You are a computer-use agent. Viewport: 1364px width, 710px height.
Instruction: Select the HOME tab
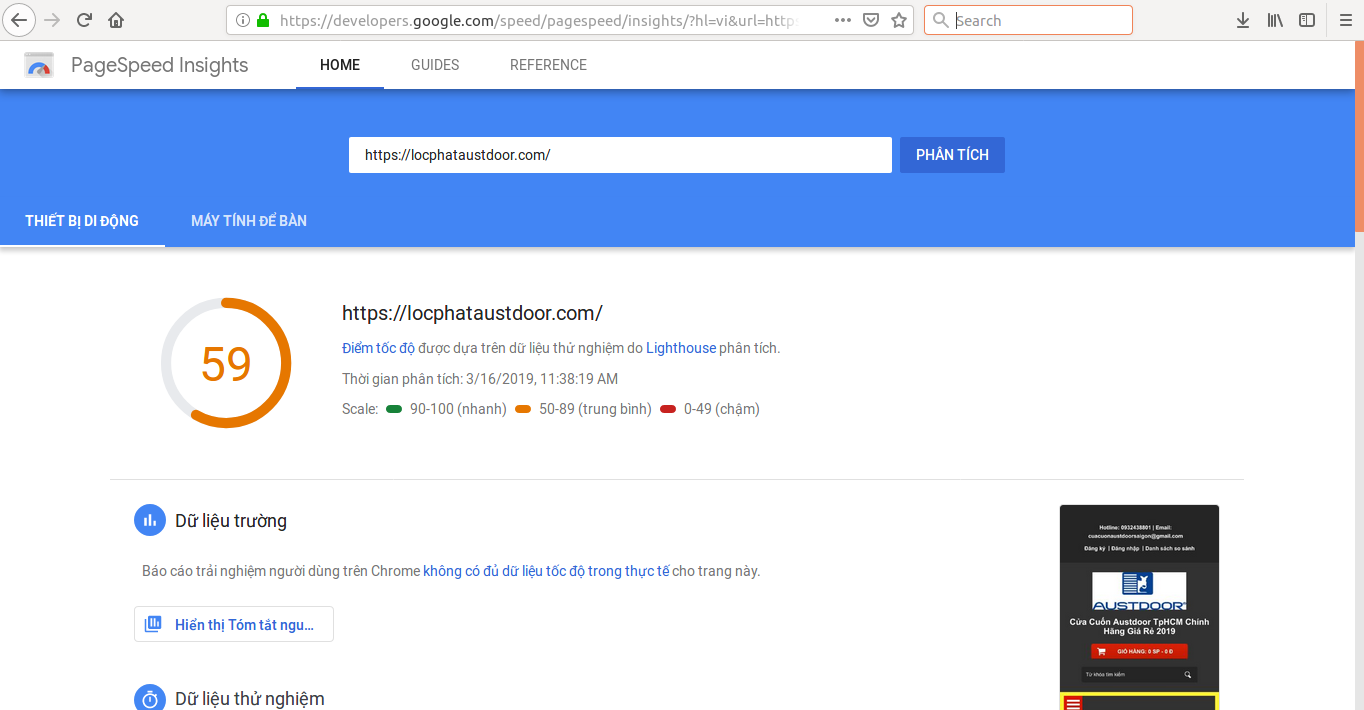[340, 65]
